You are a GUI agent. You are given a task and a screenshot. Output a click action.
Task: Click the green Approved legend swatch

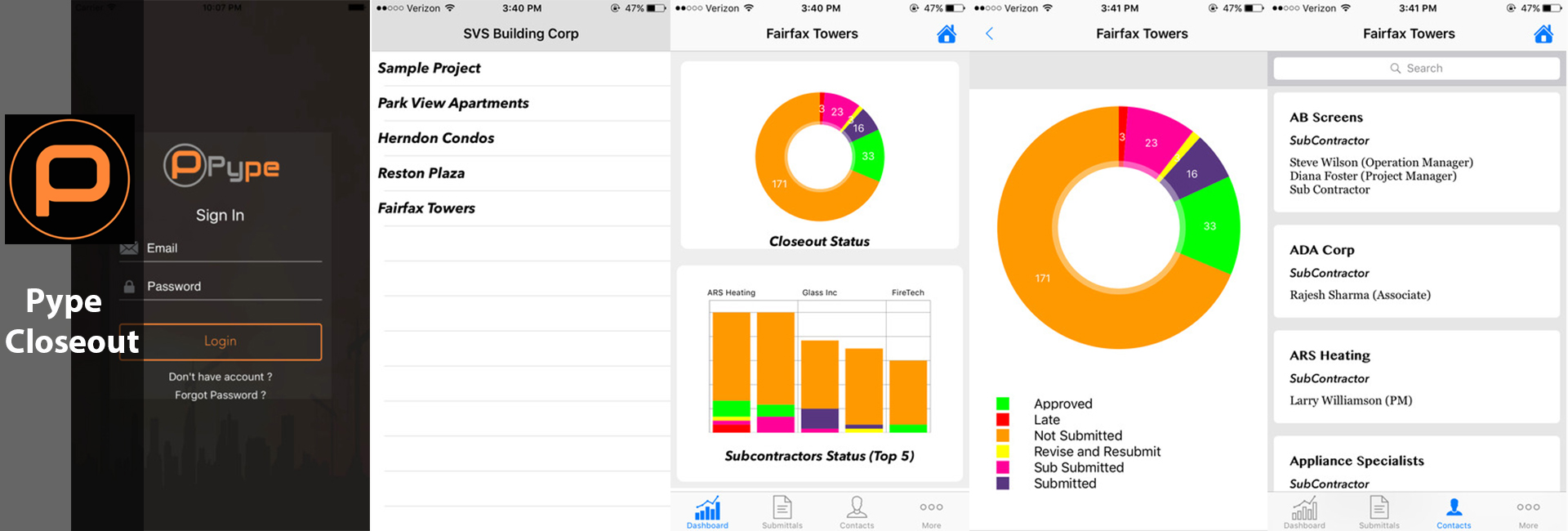pyautogui.click(x=1003, y=404)
